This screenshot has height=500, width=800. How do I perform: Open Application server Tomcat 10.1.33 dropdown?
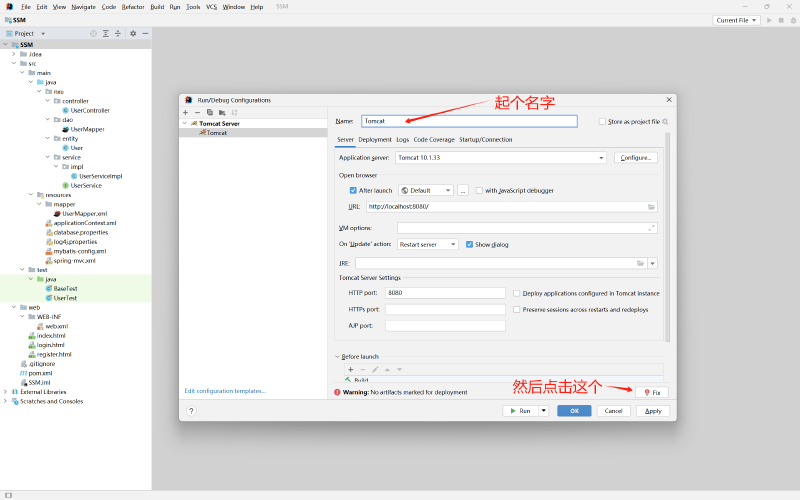click(501, 158)
